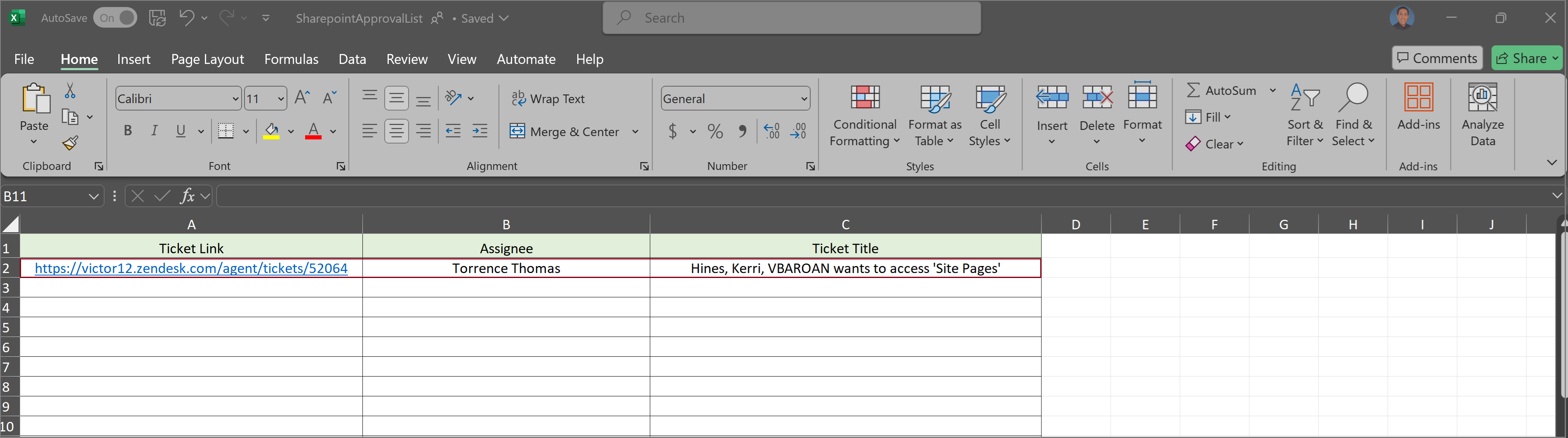
Task: Switch to the Insert tab
Action: pos(133,59)
